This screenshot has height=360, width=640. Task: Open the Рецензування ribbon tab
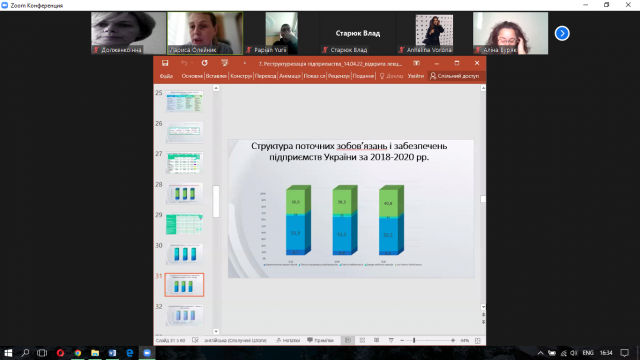click(339, 76)
